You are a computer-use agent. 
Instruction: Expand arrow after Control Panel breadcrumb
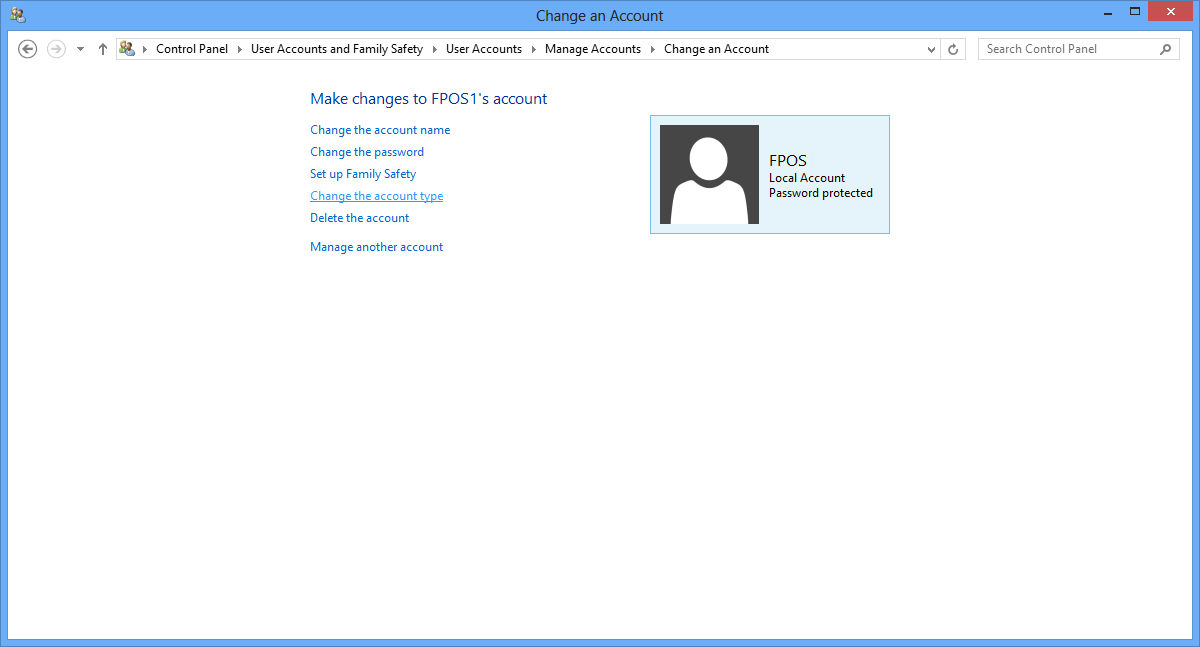(240, 49)
